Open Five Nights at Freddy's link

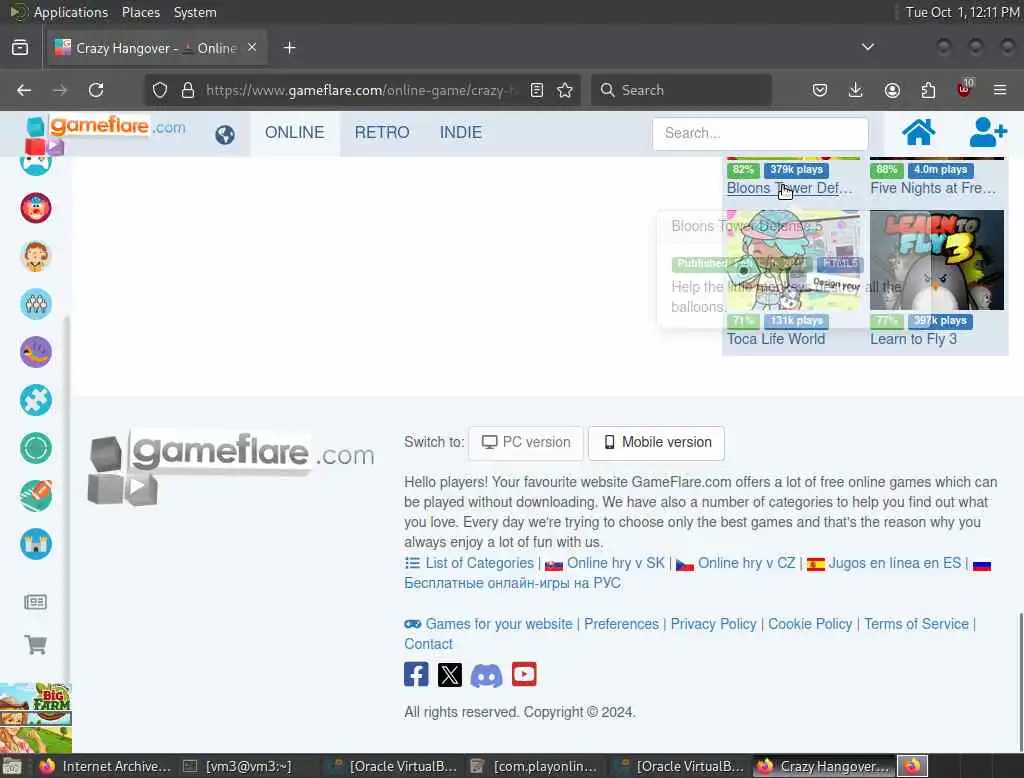(933, 188)
